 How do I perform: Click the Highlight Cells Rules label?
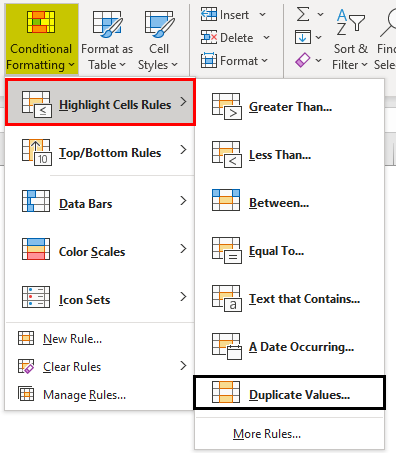click(115, 105)
